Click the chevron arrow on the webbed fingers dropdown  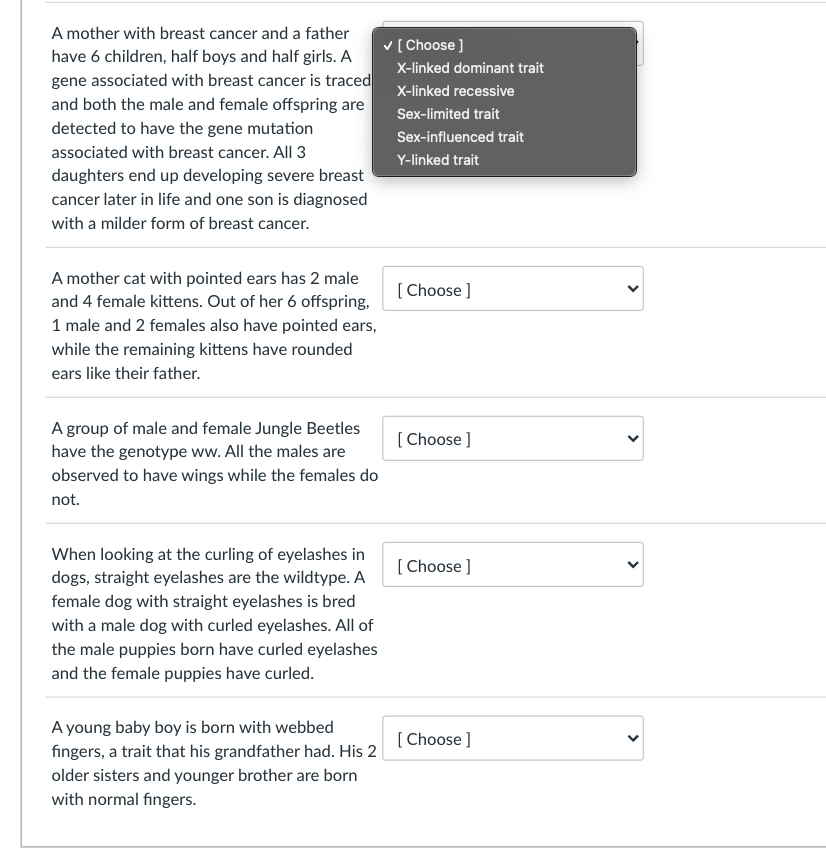point(633,738)
